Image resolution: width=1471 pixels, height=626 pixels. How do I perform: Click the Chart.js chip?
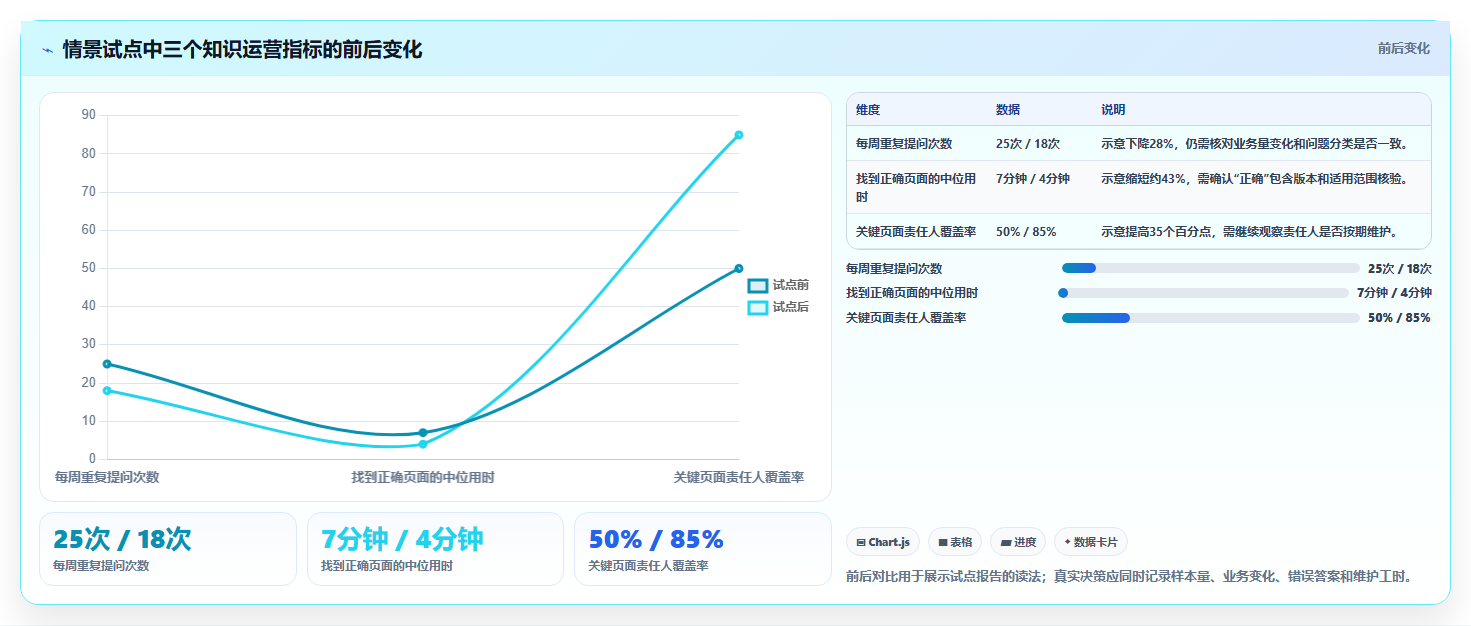(883, 542)
